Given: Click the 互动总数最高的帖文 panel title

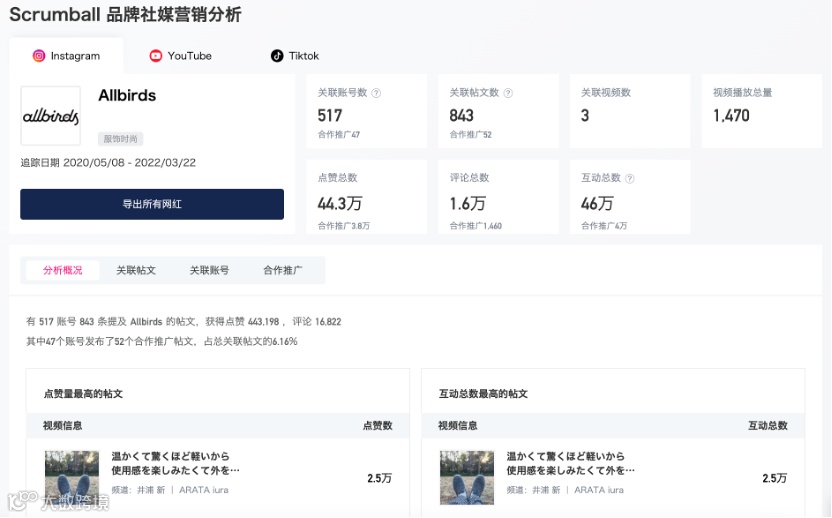Looking at the screenshot, I should click(483, 394).
